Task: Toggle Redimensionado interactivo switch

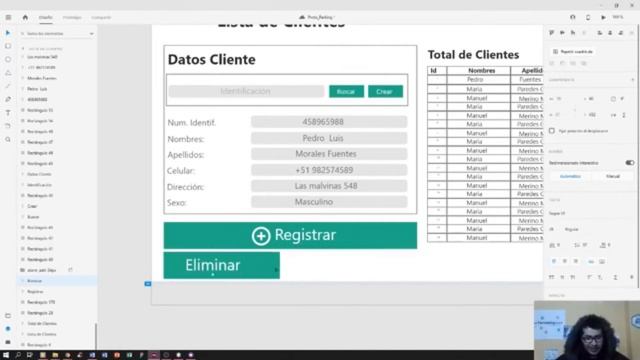Action: (x=630, y=163)
